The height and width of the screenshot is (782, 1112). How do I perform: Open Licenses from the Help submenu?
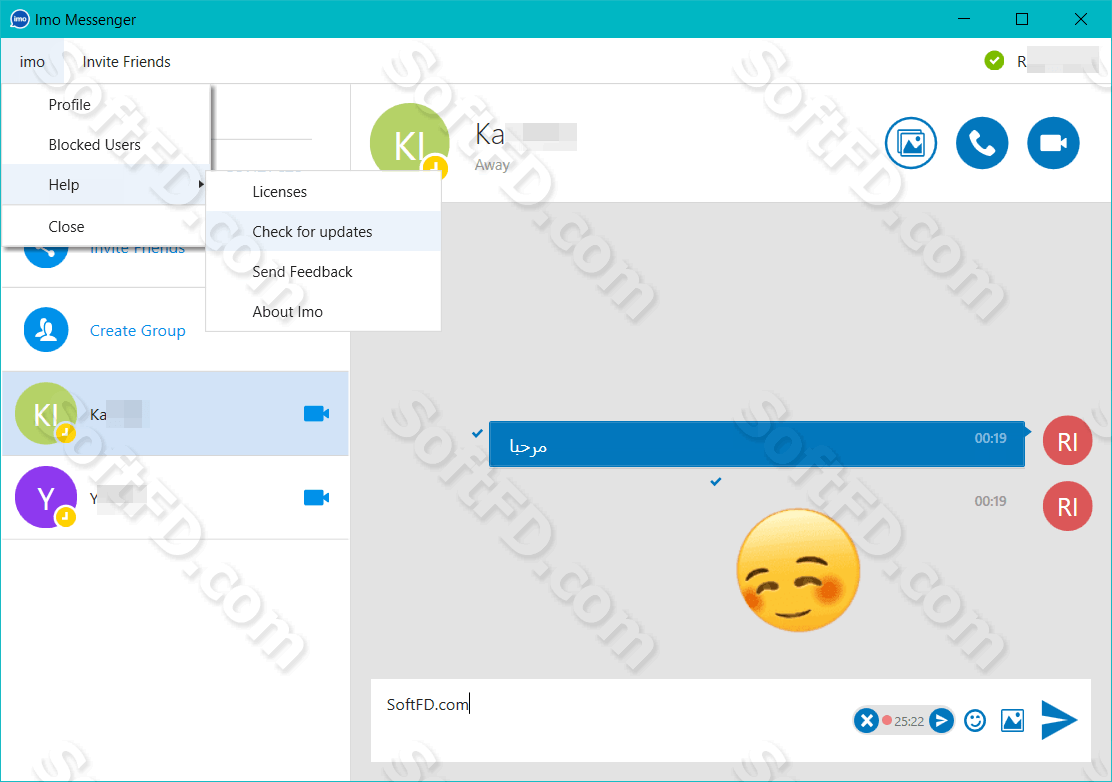323,192
